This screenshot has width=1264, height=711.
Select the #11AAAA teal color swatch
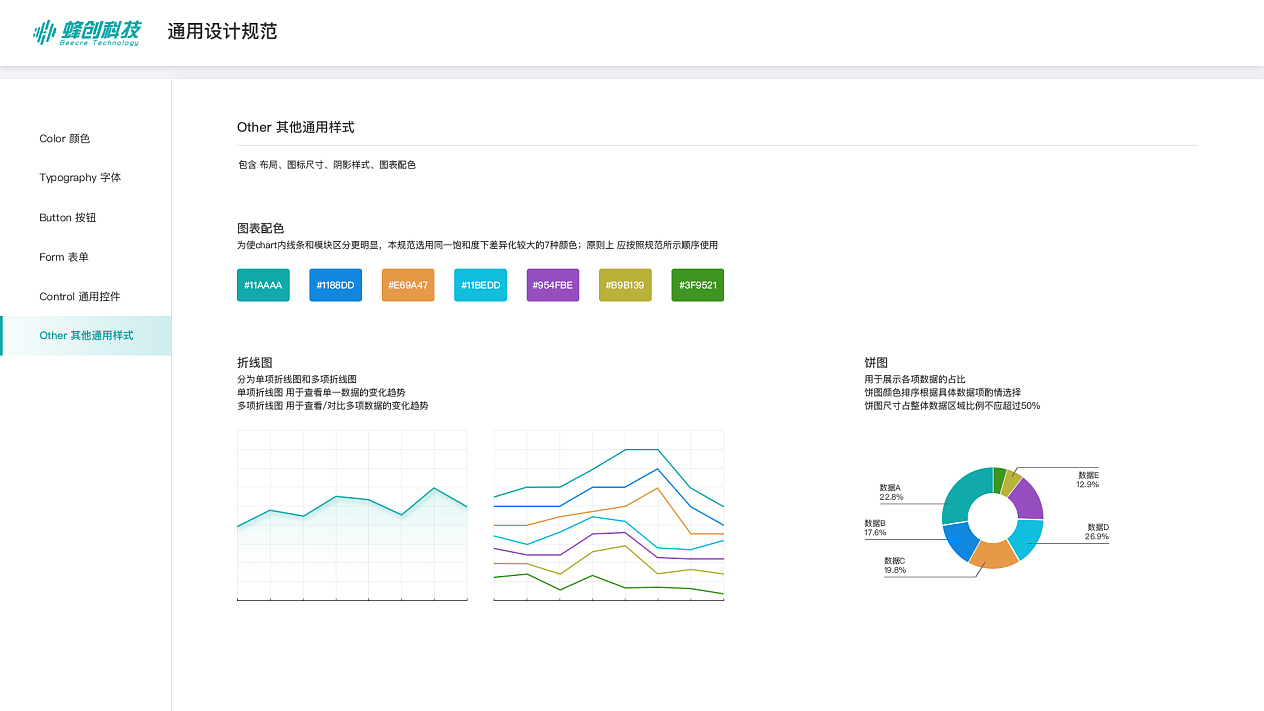coord(263,284)
